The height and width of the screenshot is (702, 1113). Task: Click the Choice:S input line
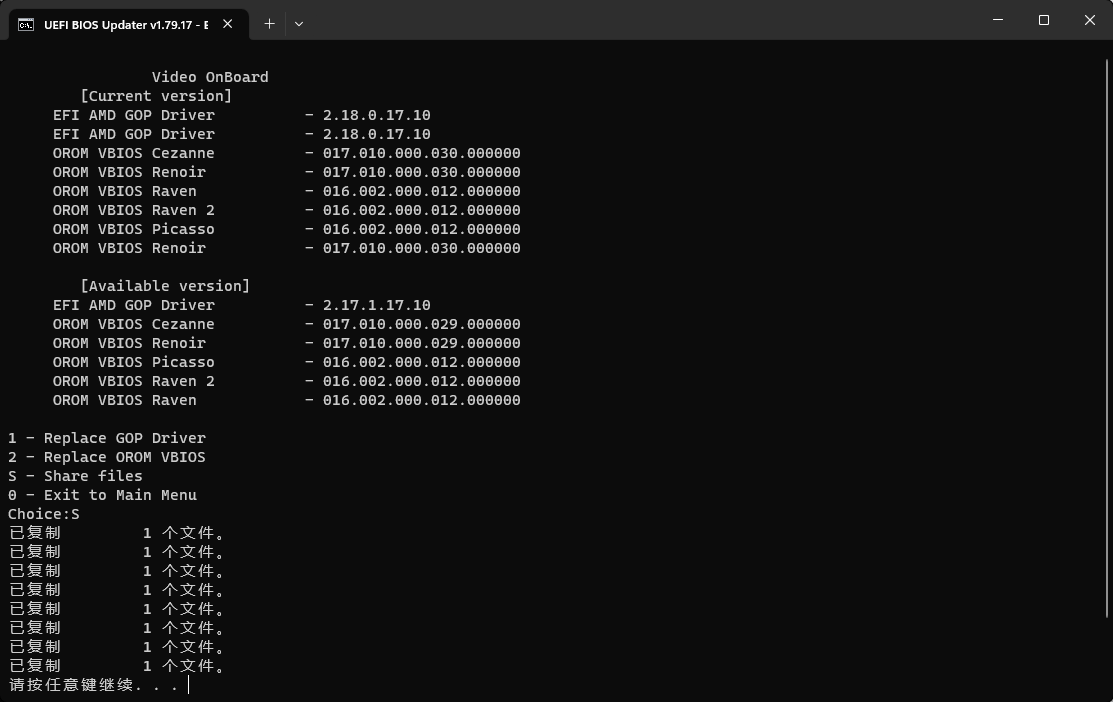coord(43,513)
